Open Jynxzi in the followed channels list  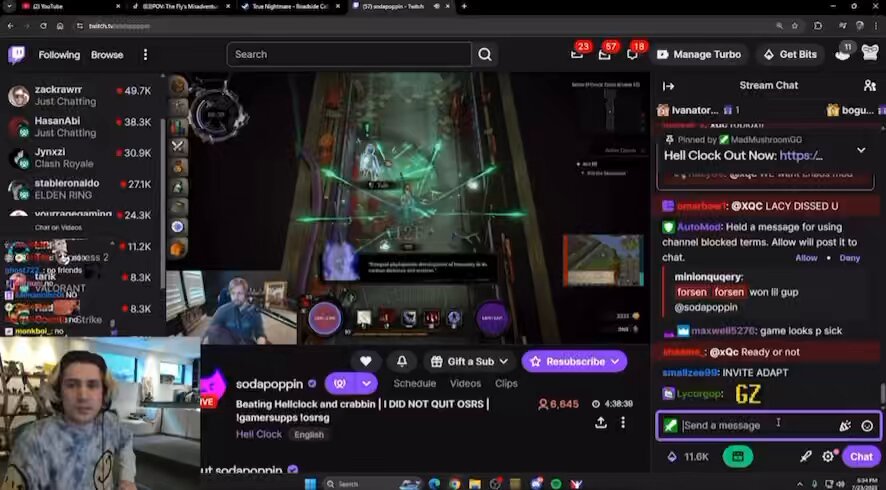point(80,158)
